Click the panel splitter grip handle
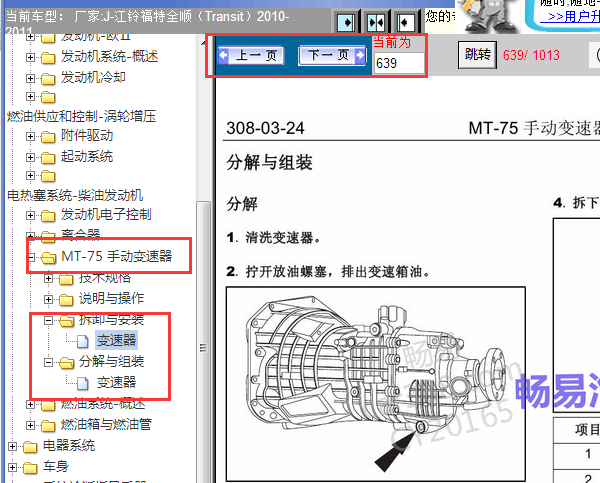600x483 pixels. click(203, 348)
